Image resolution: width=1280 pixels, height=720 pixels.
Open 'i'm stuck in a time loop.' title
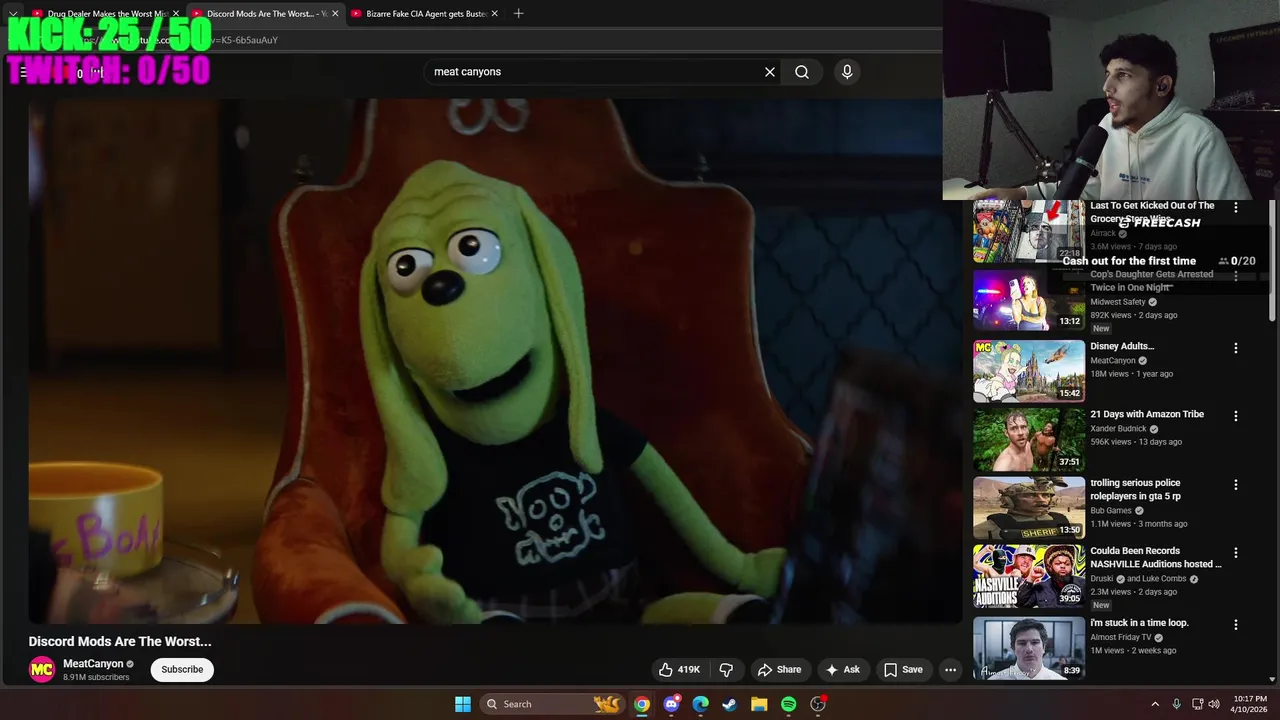pos(1139,623)
